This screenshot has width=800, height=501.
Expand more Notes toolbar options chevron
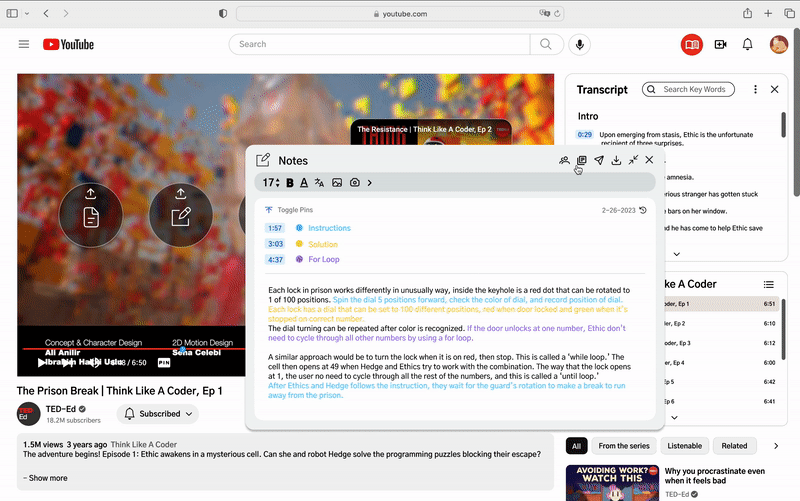(x=370, y=183)
